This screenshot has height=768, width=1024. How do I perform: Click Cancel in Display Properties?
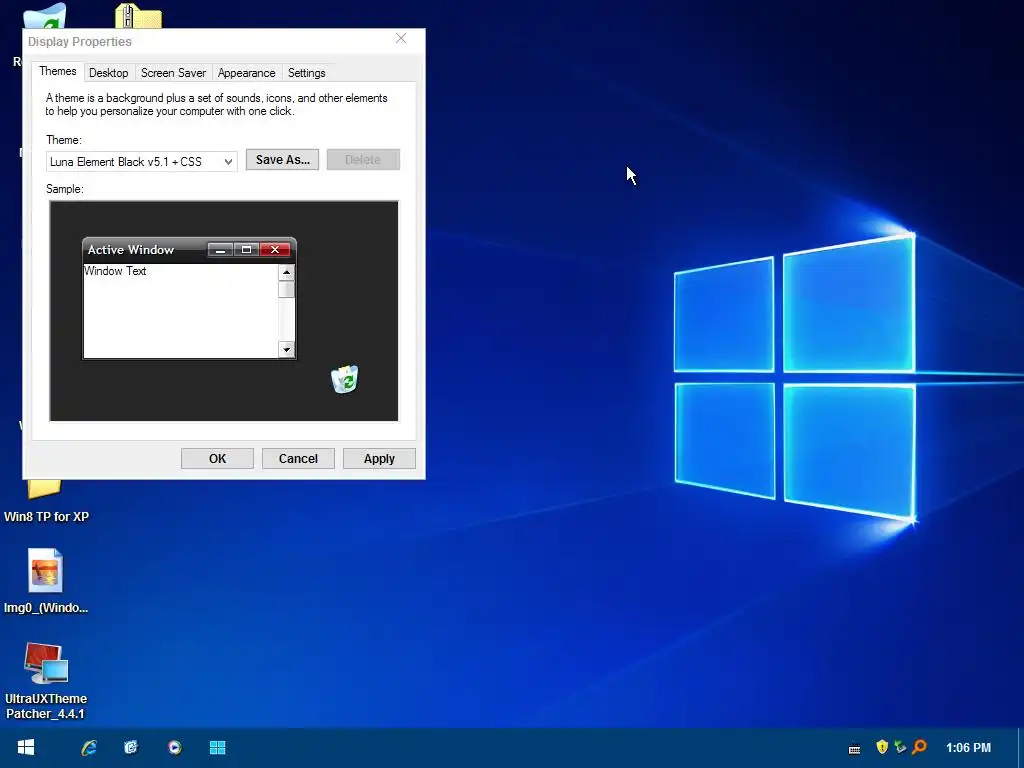(298, 458)
